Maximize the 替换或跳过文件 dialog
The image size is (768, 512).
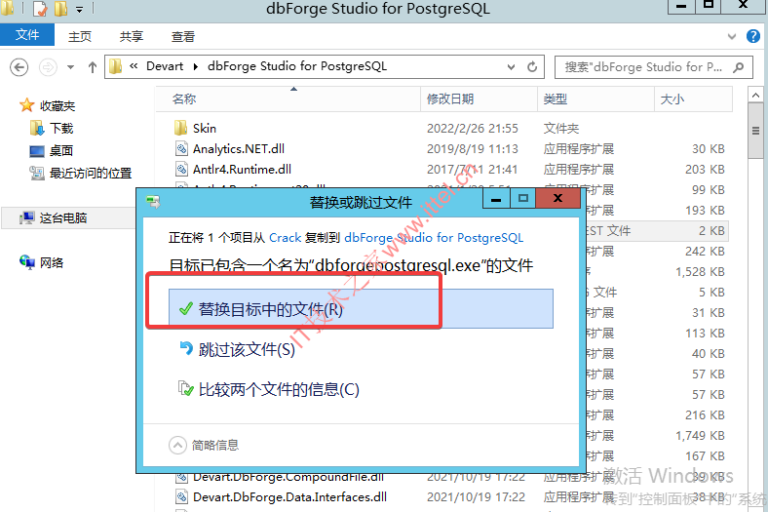523,198
